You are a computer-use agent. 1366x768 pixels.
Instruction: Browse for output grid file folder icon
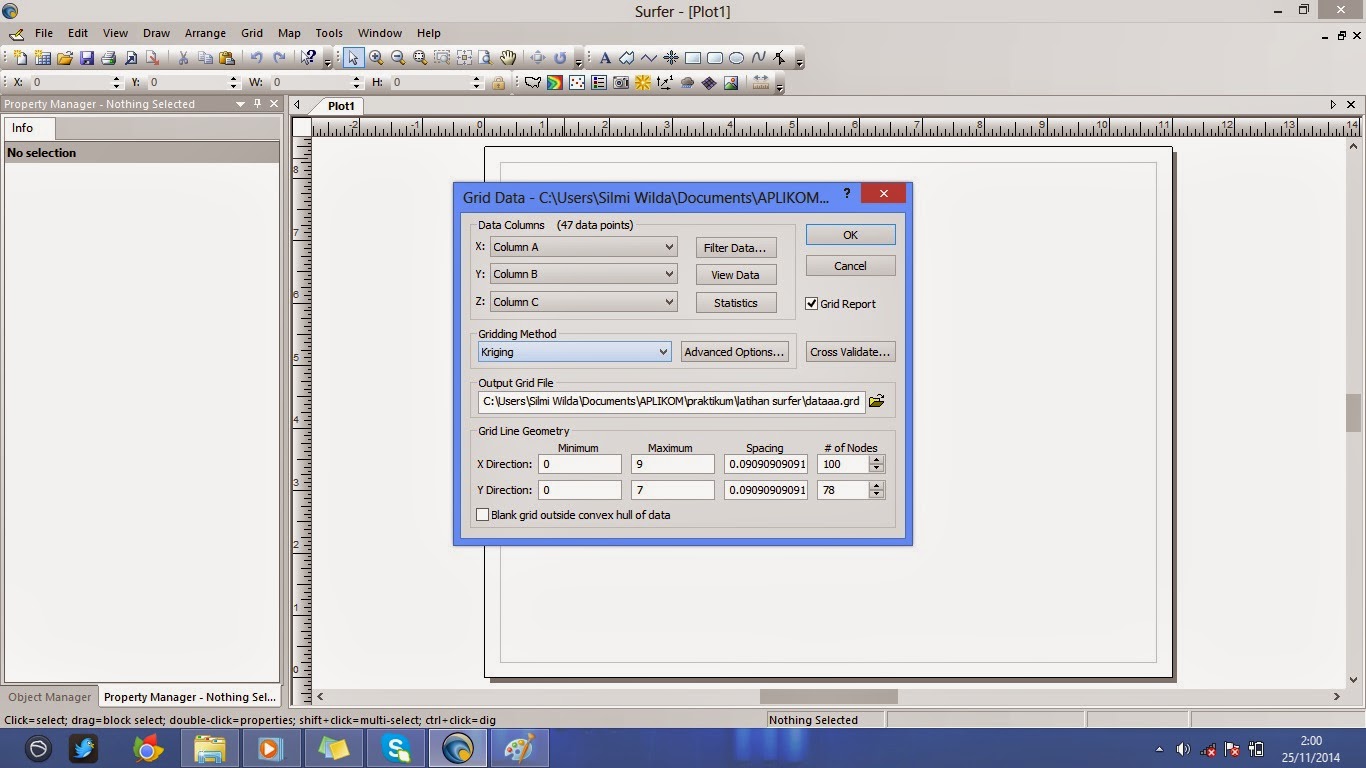tap(877, 401)
